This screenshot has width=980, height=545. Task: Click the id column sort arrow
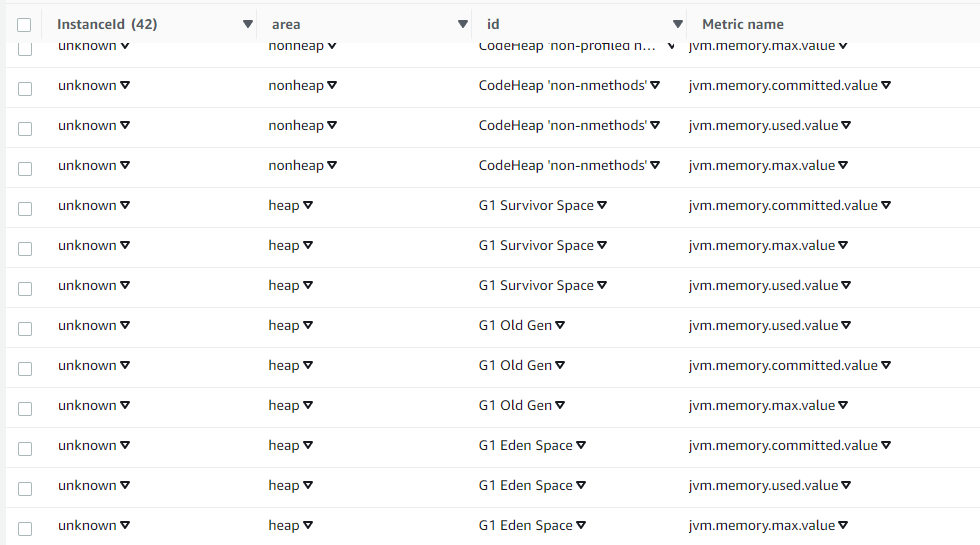(x=678, y=24)
